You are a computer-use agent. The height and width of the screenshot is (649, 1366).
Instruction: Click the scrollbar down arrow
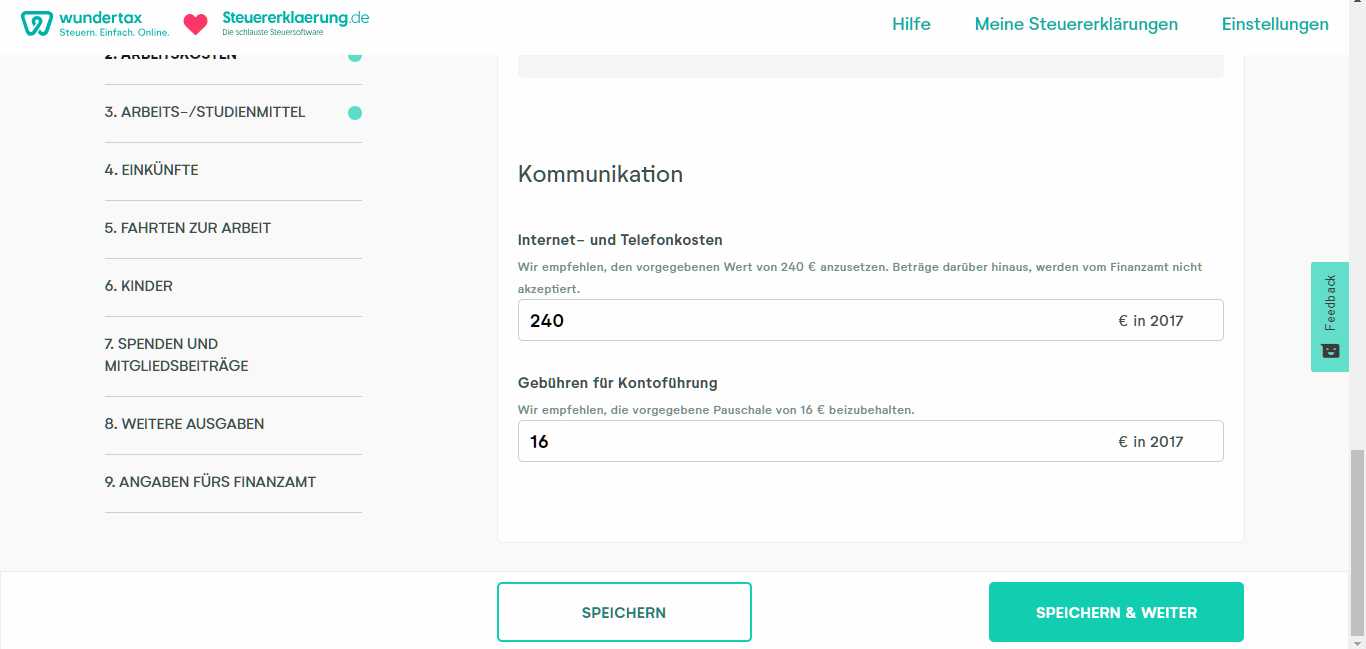tap(1359, 642)
